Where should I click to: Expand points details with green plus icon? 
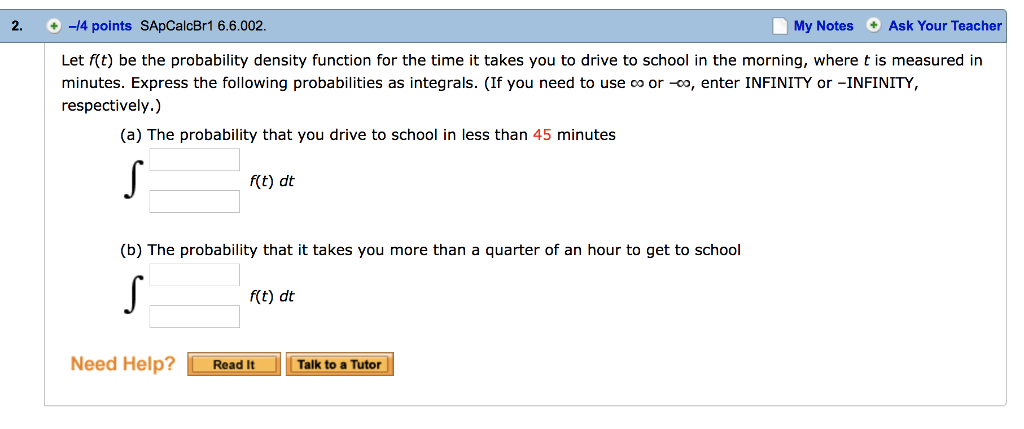[53, 26]
